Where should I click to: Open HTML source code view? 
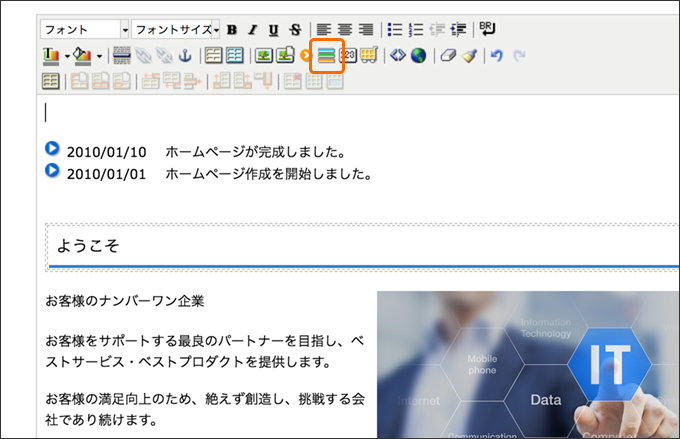[x=398, y=56]
